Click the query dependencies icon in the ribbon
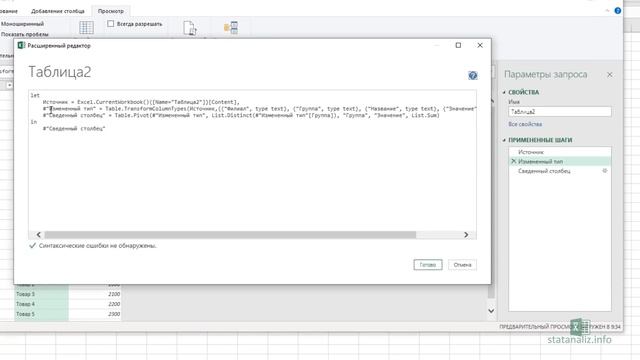The width and height of the screenshot is (640, 360). 231,27
